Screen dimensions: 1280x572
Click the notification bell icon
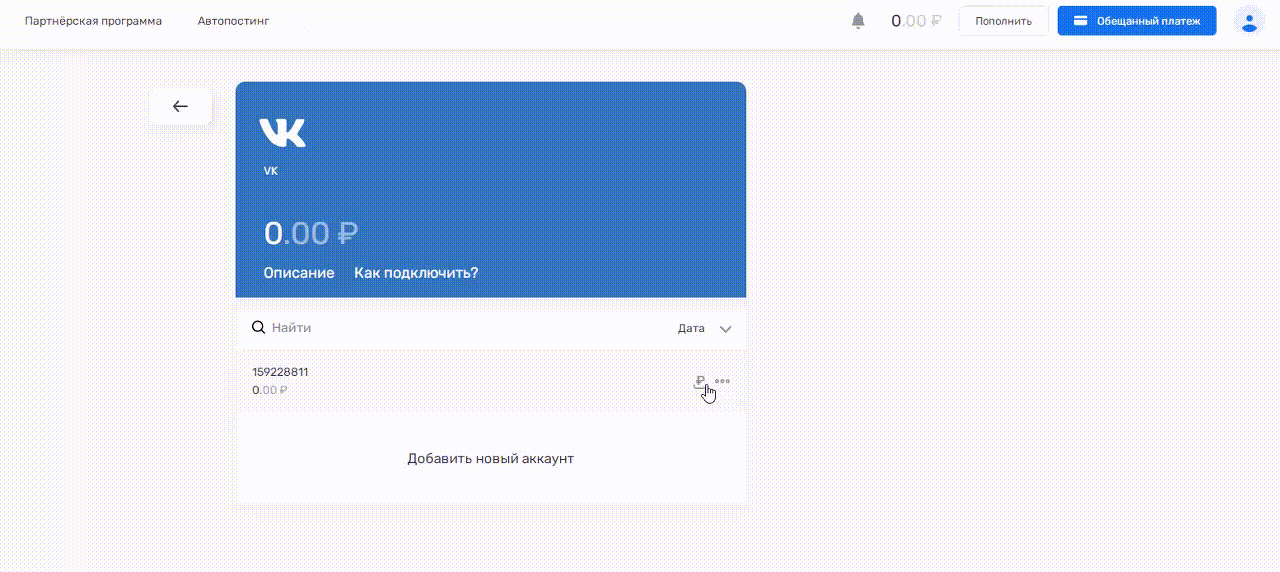858,20
